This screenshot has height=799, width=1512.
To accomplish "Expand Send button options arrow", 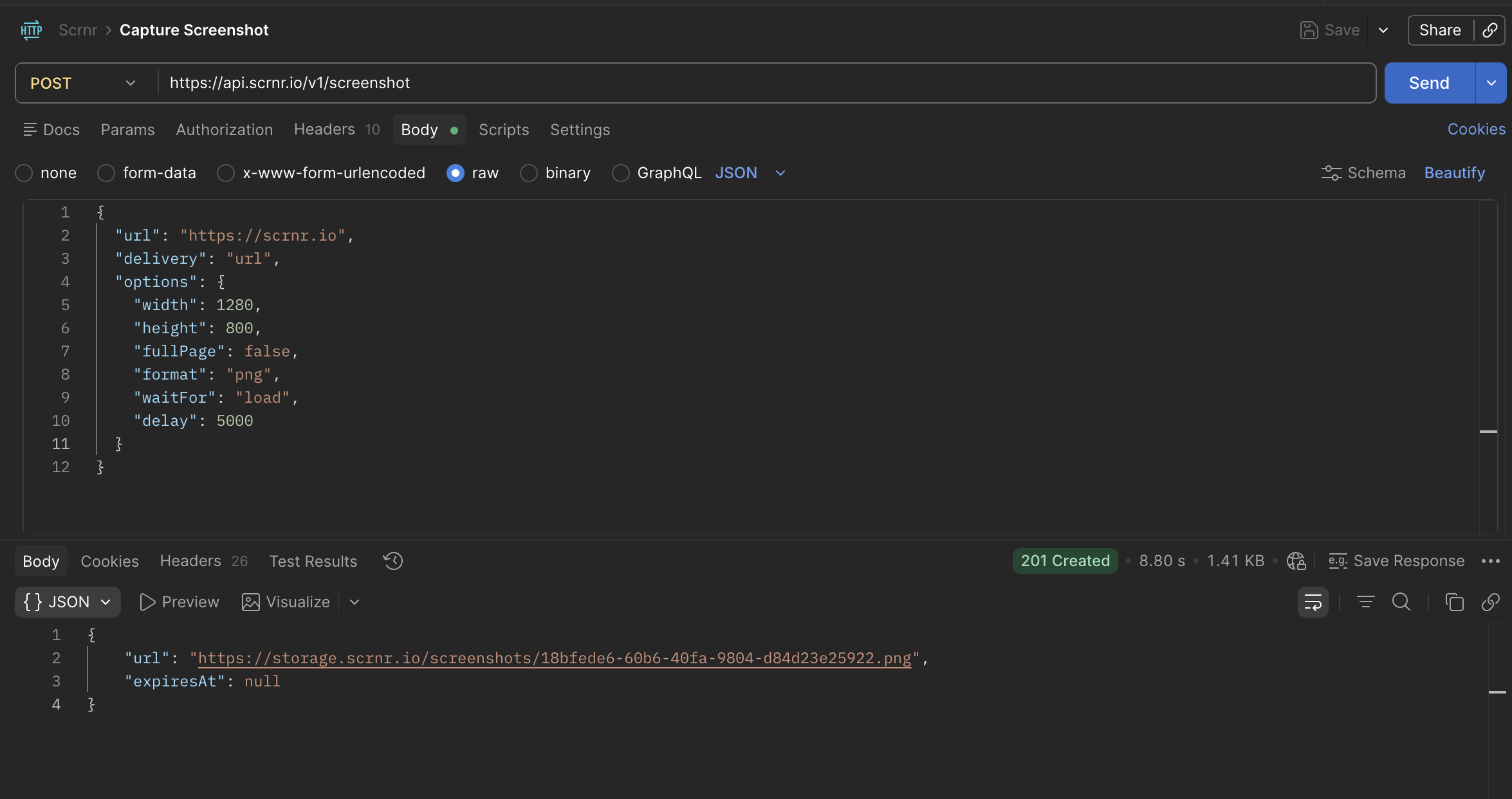I will 1491,83.
